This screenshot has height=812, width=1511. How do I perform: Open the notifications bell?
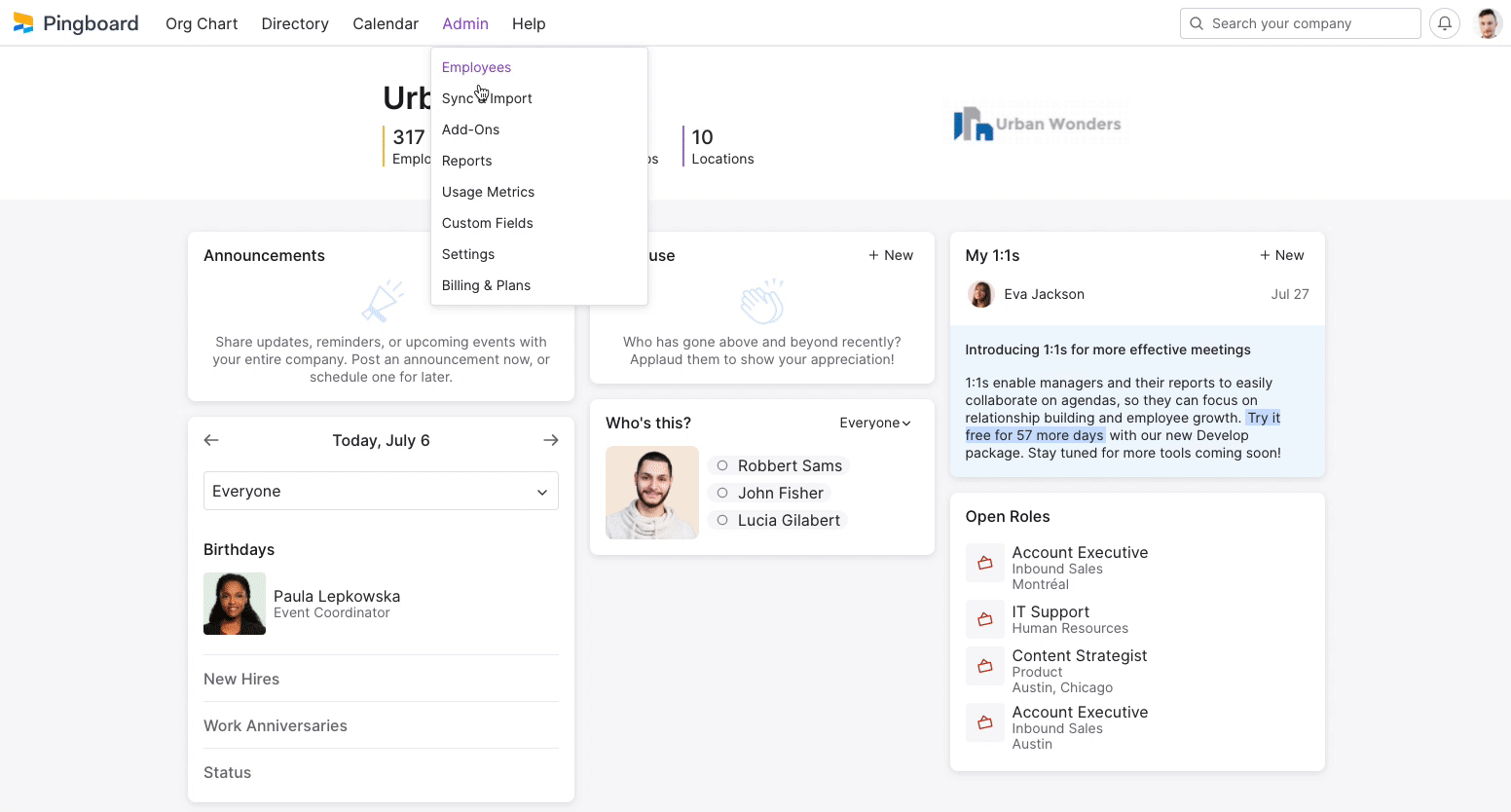point(1445,23)
